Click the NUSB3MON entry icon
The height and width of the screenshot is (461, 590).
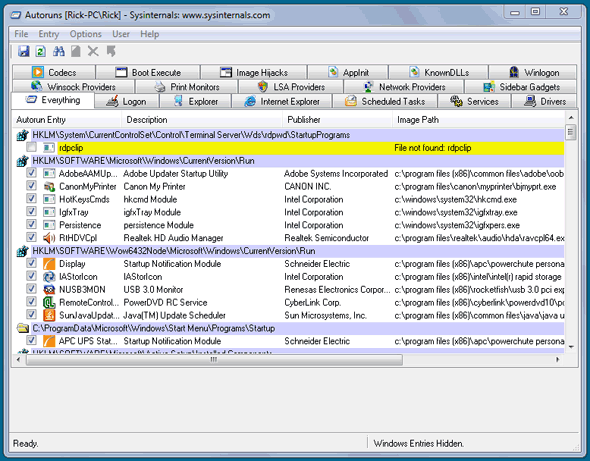click(49, 289)
